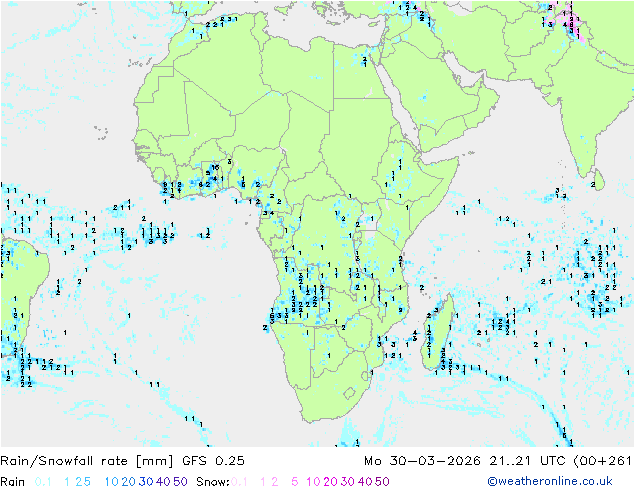Click the 'Snow:' legend label

point(213,482)
